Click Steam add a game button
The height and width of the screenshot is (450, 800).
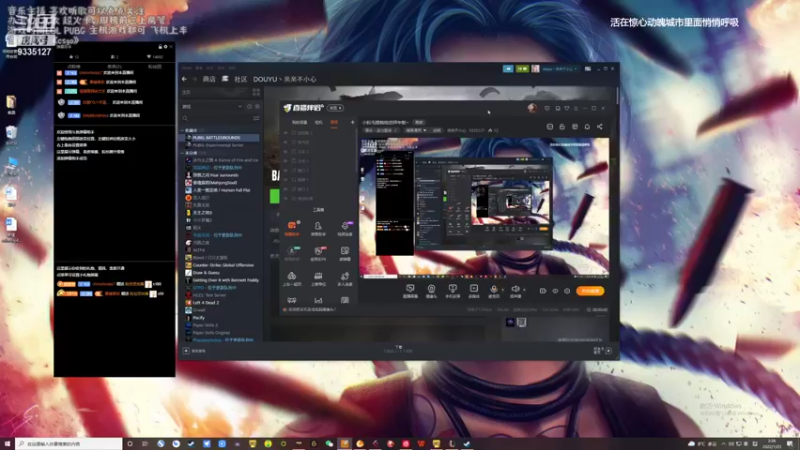pyautogui.click(x=195, y=351)
